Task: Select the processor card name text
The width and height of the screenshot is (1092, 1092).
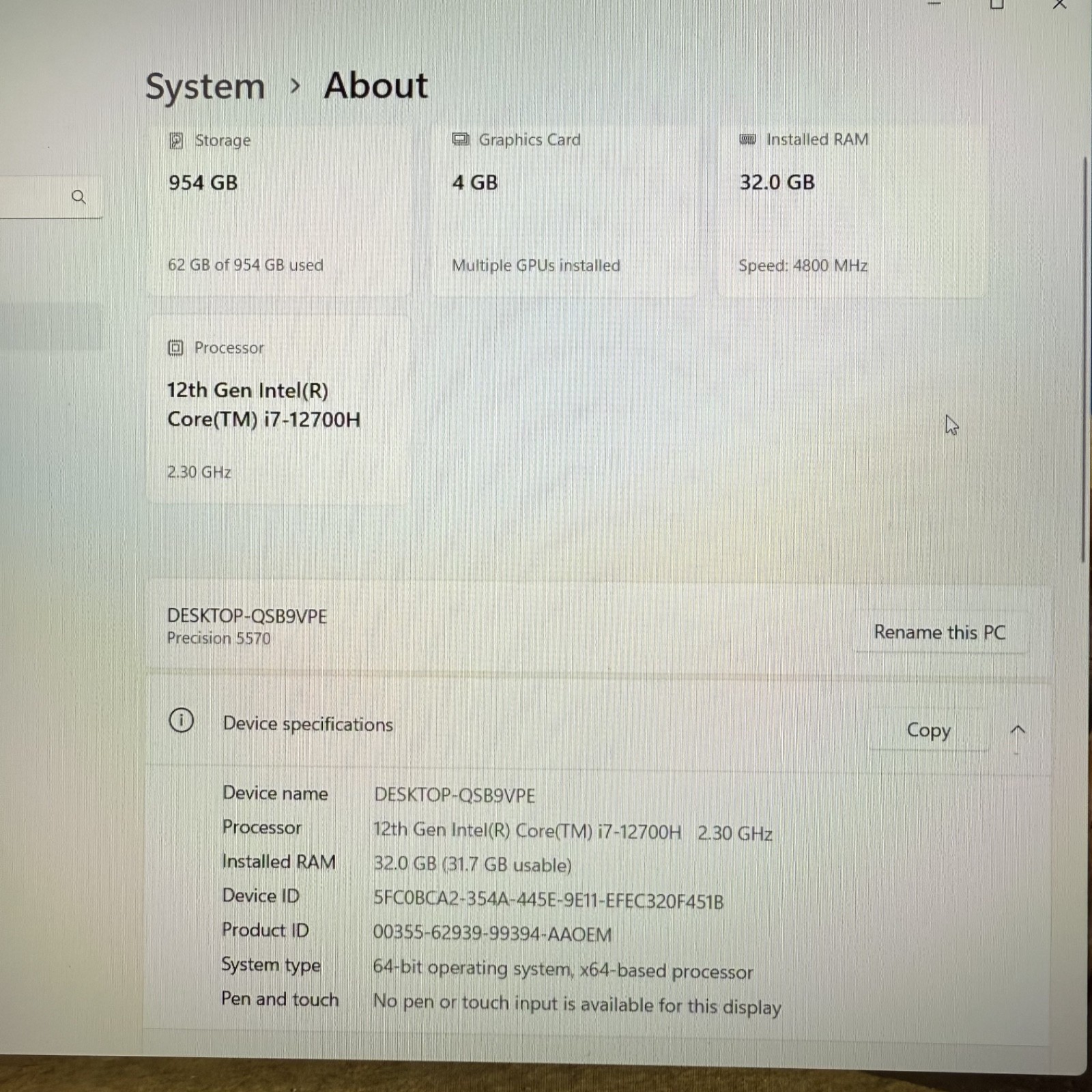Action: pos(263,405)
